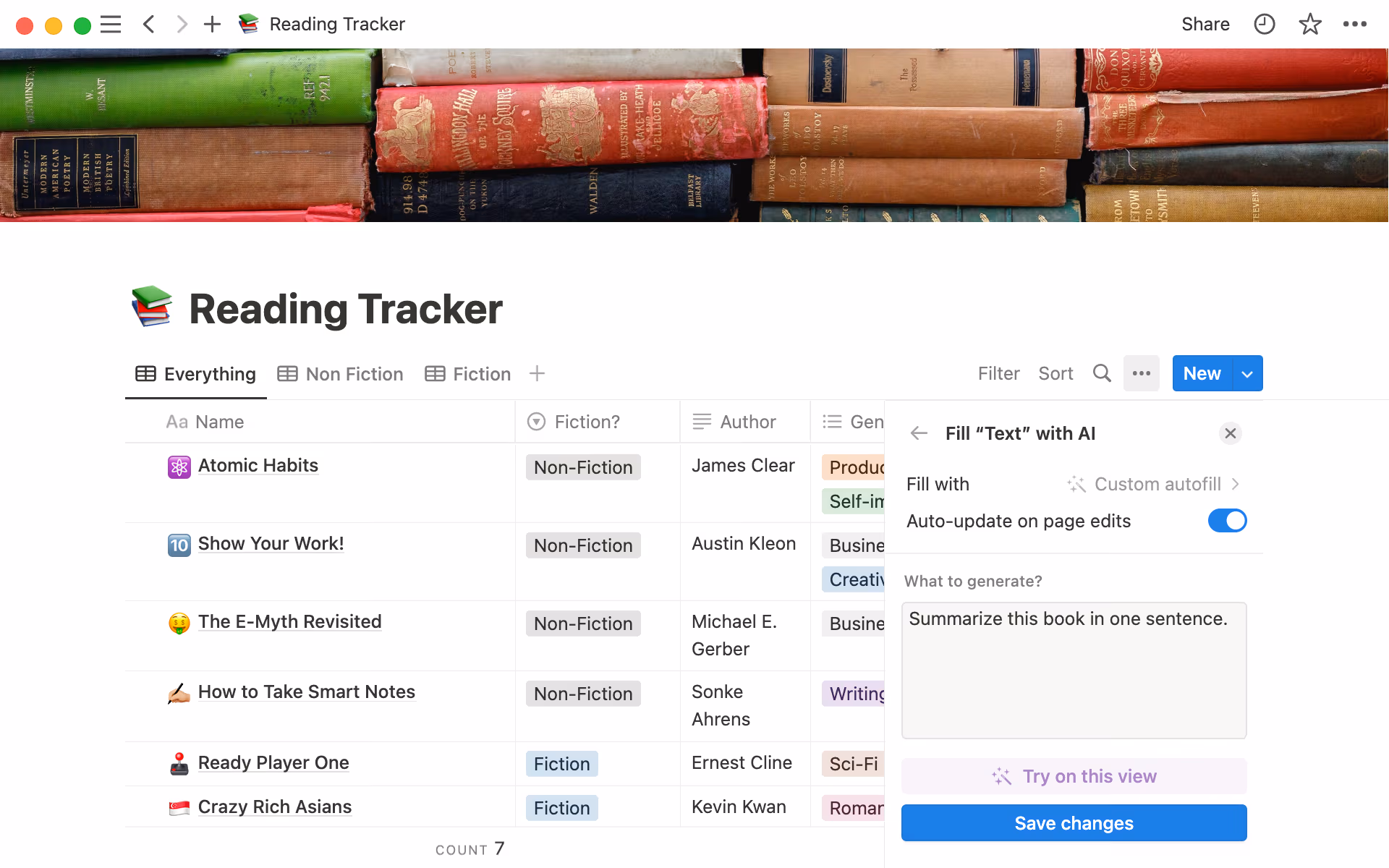Click the Save changes button
The height and width of the screenshot is (868, 1389).
(1074, 822)
